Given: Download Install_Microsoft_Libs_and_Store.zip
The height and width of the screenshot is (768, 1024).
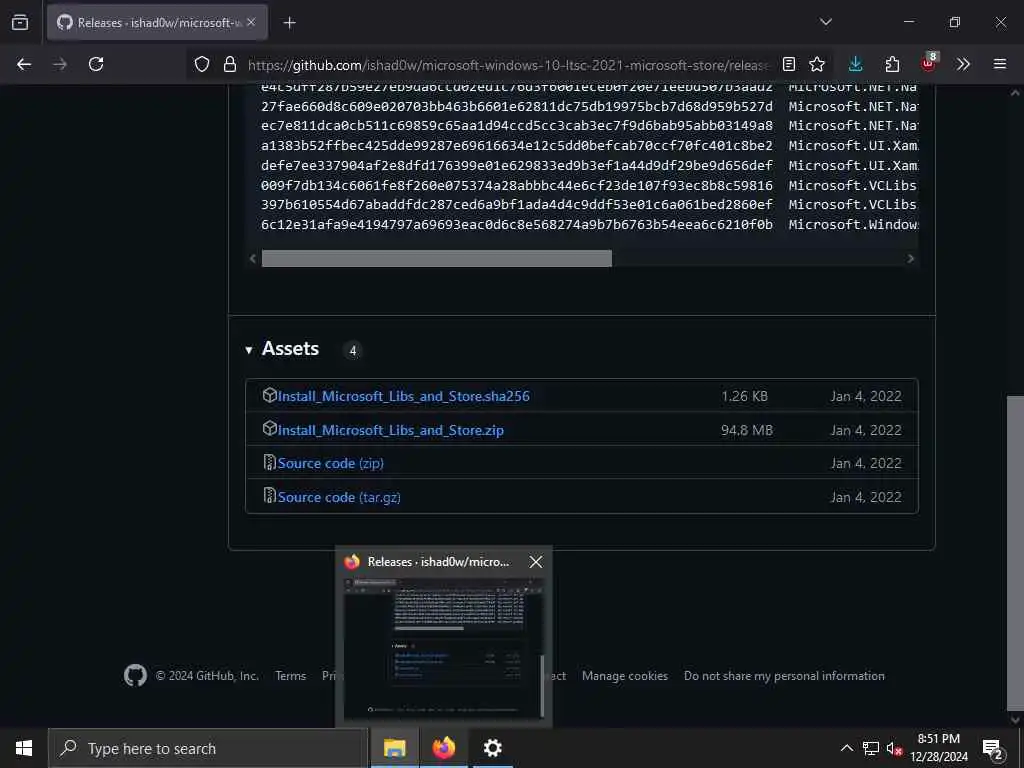Looking at the screenshot, I should coord(391,430).
